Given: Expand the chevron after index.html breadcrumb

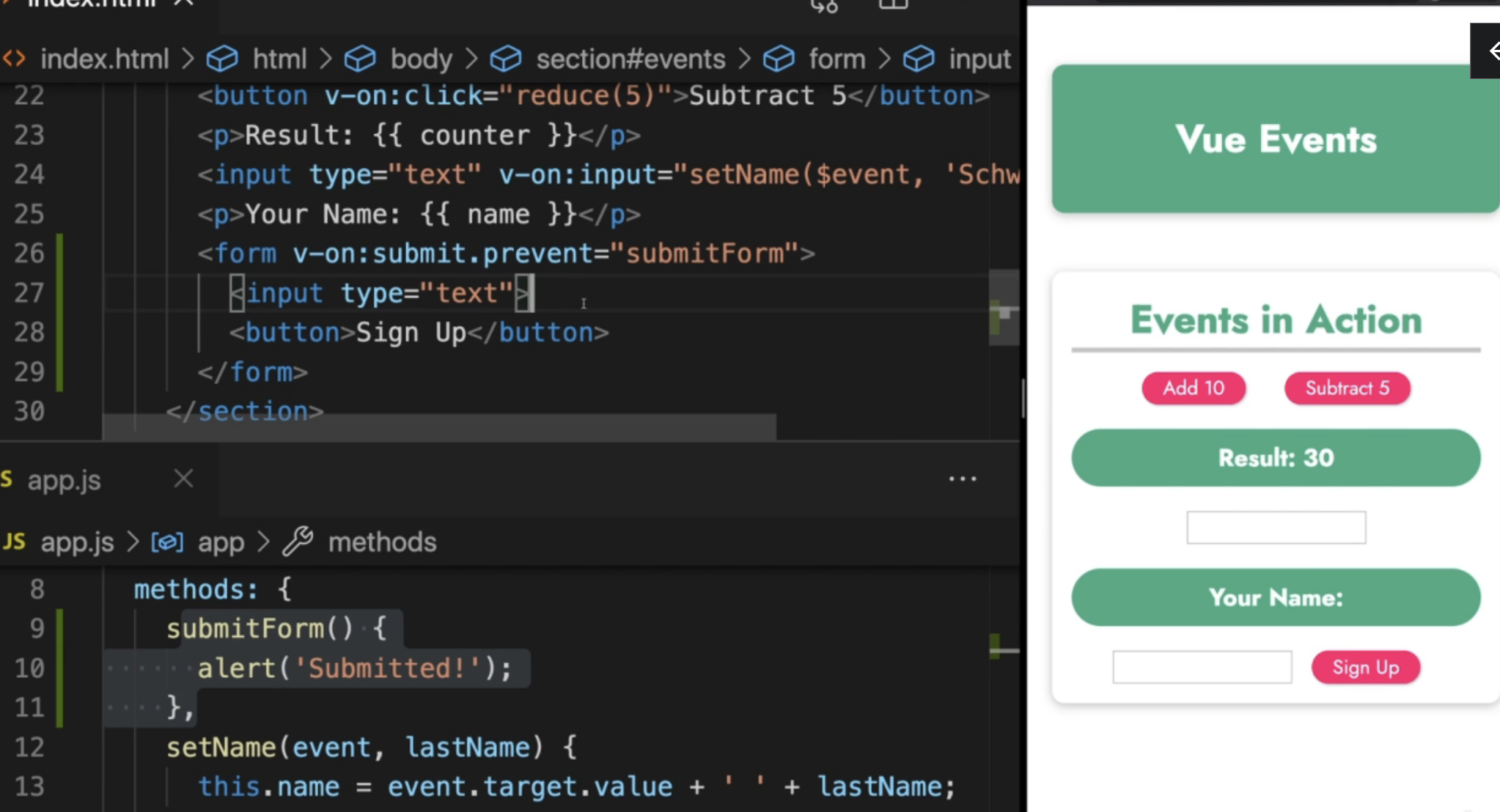Looking at the screenshot, I should (188, 59).
